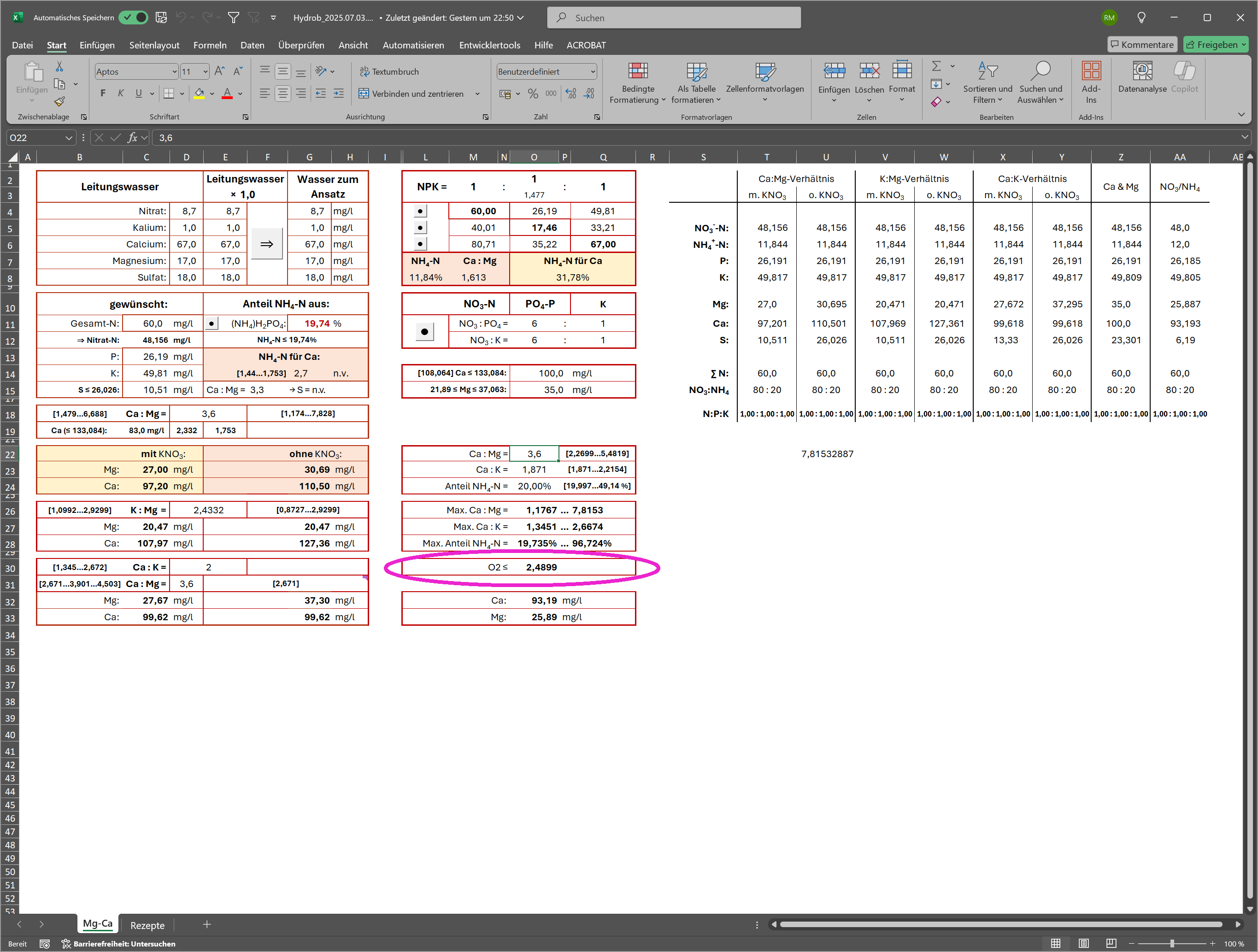Viewport: 1258px width, 952px height.
Task: Increase font size with larger A icon
Action: point(219,71)
